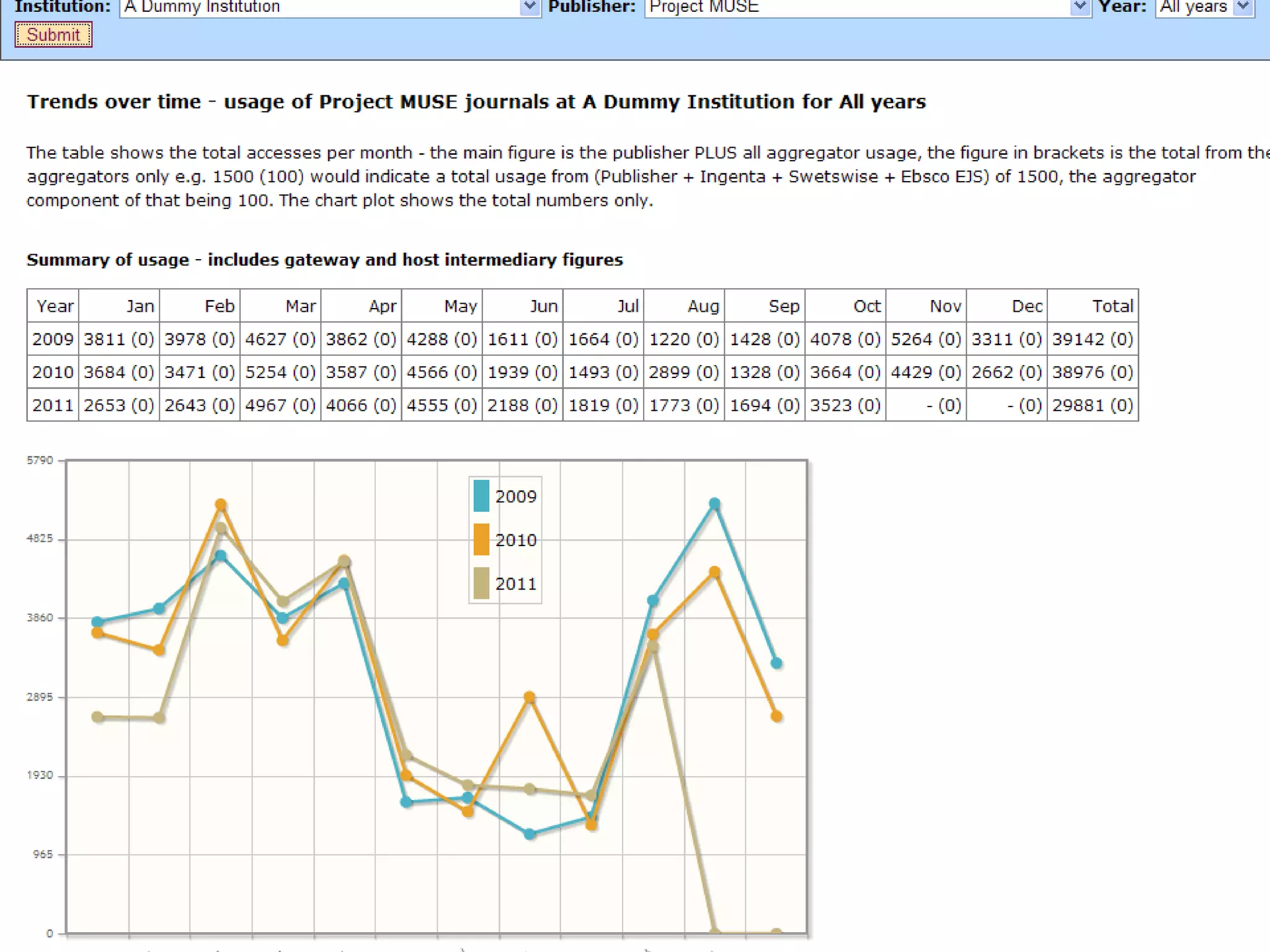Expand the Publisher dropdown arrow
Screen dimensions: 1270x952
tap(1080, 7)
